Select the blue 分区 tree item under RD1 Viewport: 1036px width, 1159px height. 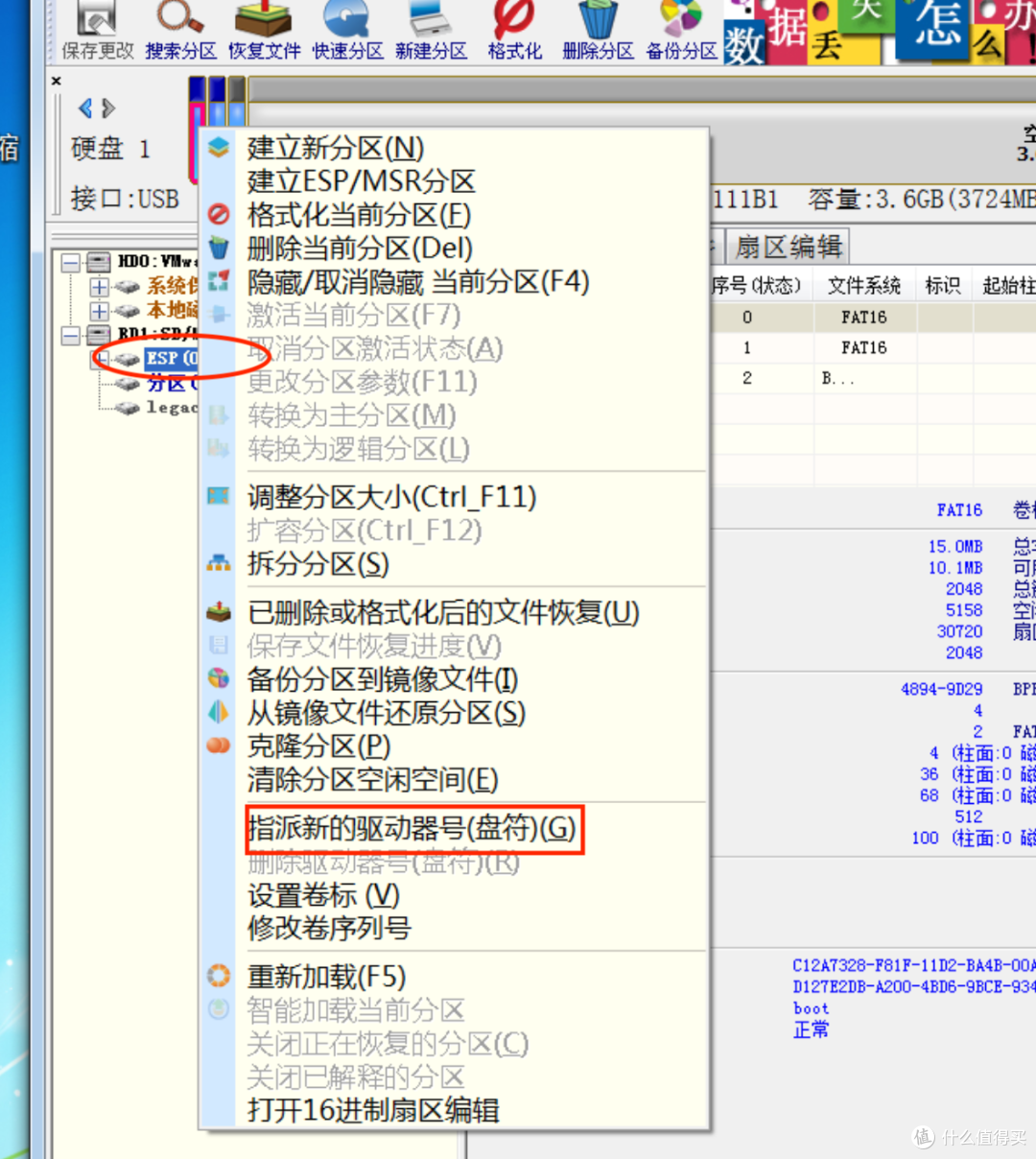coord(172,384)
